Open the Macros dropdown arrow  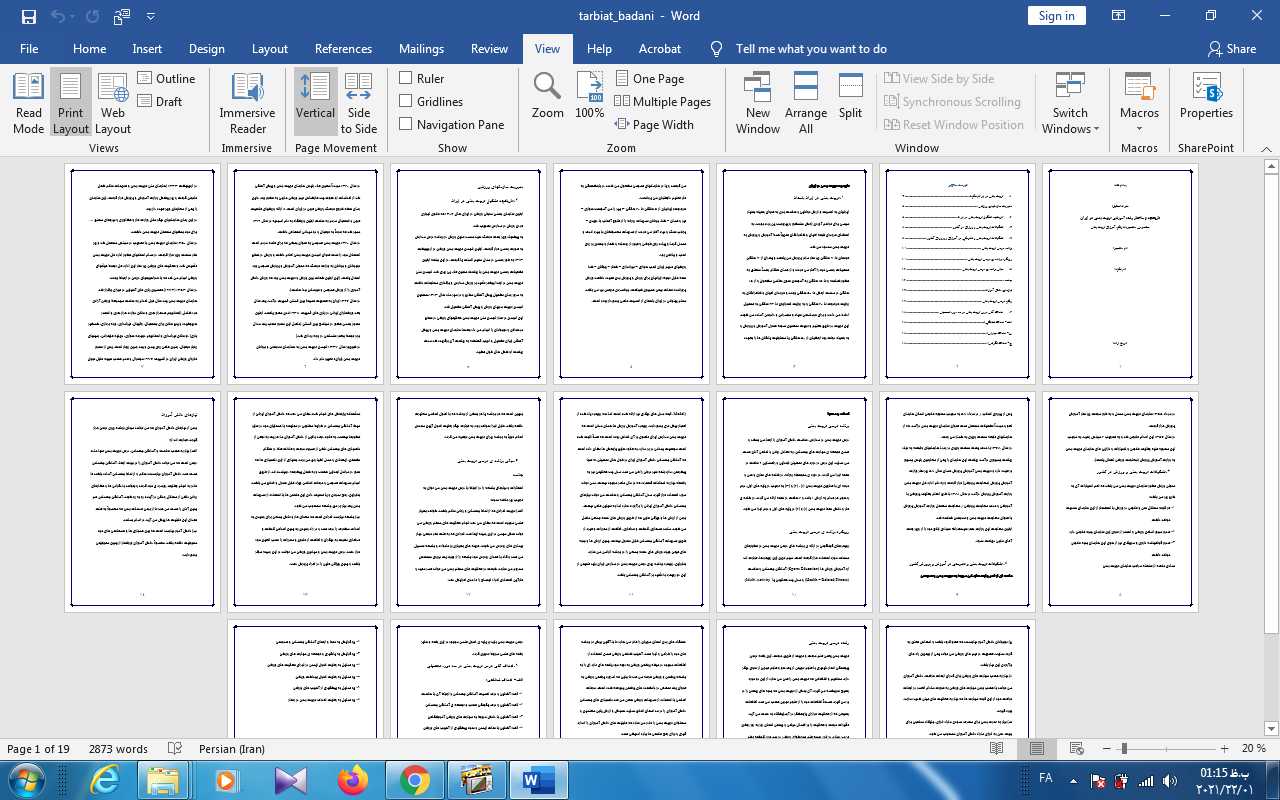(x=1139, y=129)
